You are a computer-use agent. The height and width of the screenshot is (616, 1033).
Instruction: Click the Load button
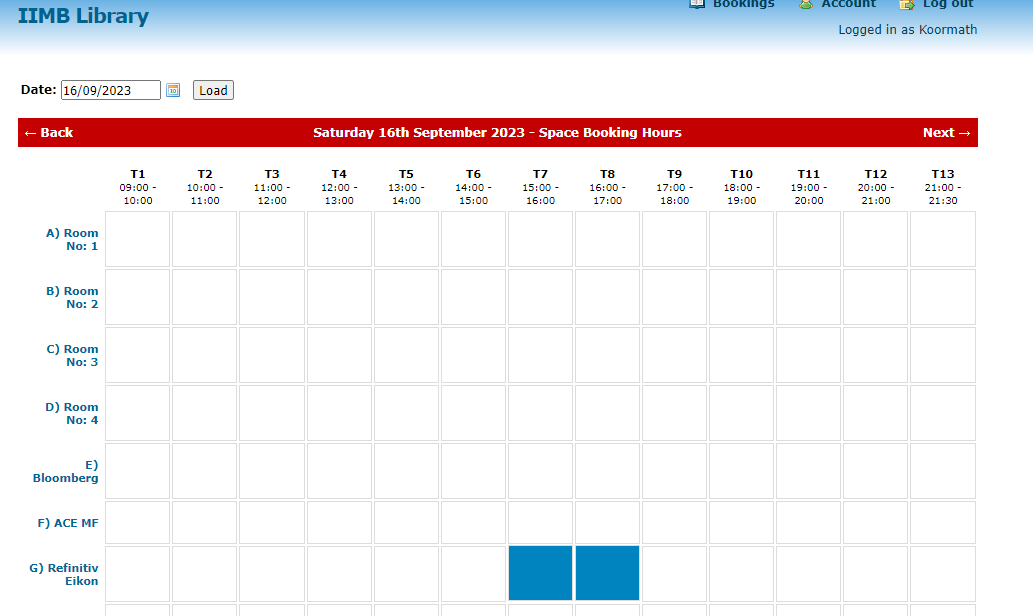(212, 90)
